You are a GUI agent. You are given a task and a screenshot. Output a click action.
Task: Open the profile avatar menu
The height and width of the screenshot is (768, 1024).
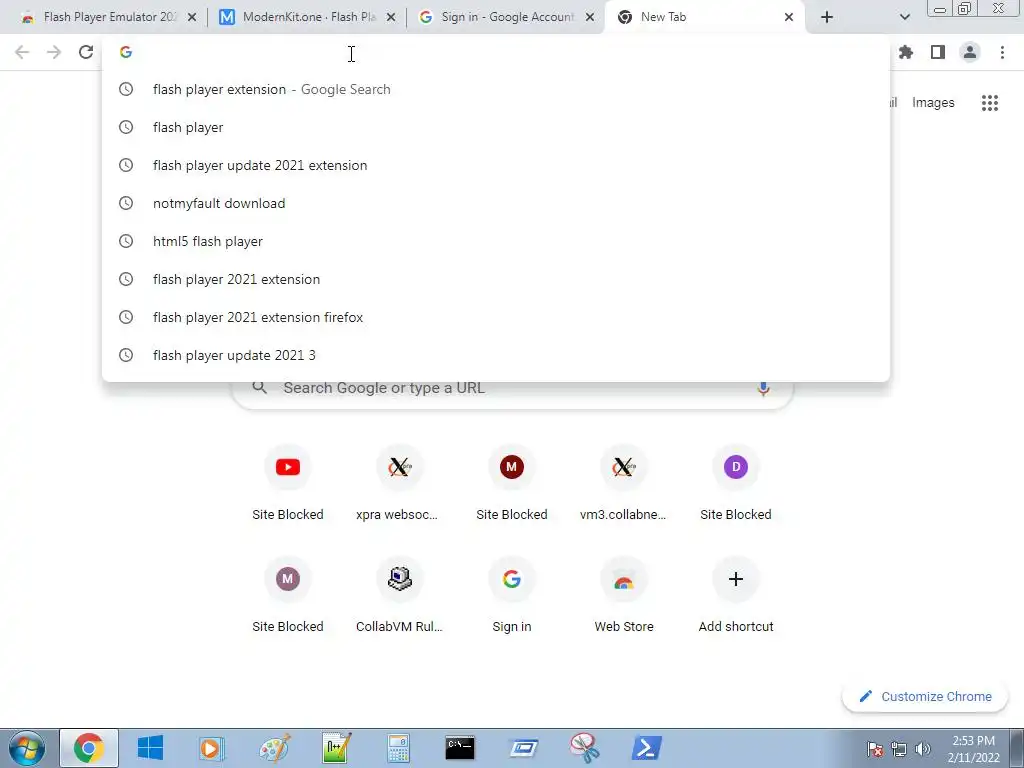click(970, 52)
